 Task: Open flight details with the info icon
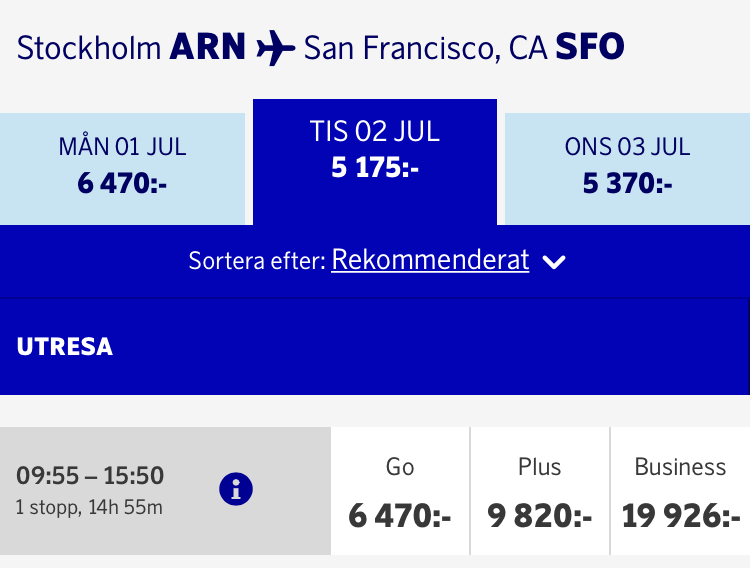(x=236, y=490)
